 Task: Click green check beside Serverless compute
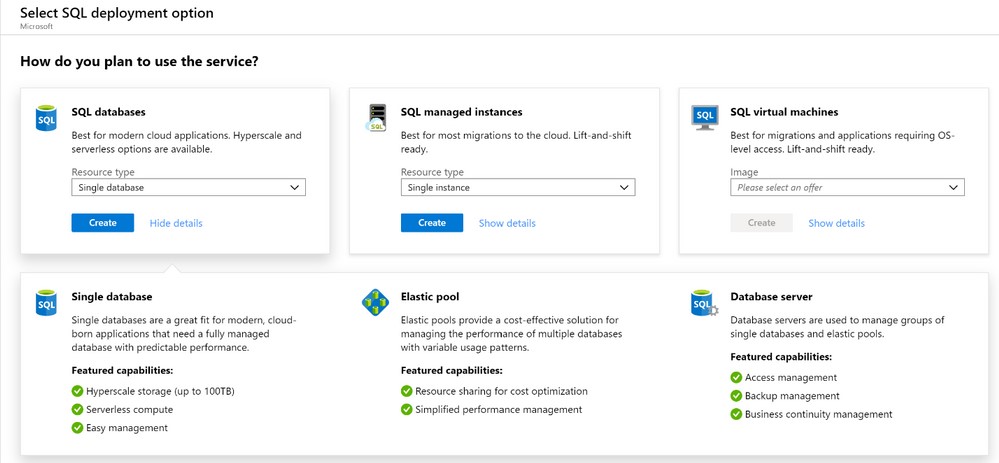pos(77,409)
